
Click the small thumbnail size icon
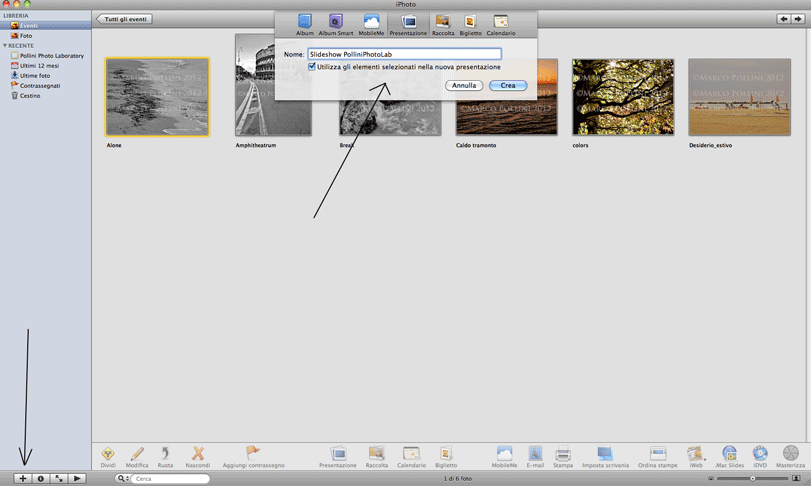point(711,478)
